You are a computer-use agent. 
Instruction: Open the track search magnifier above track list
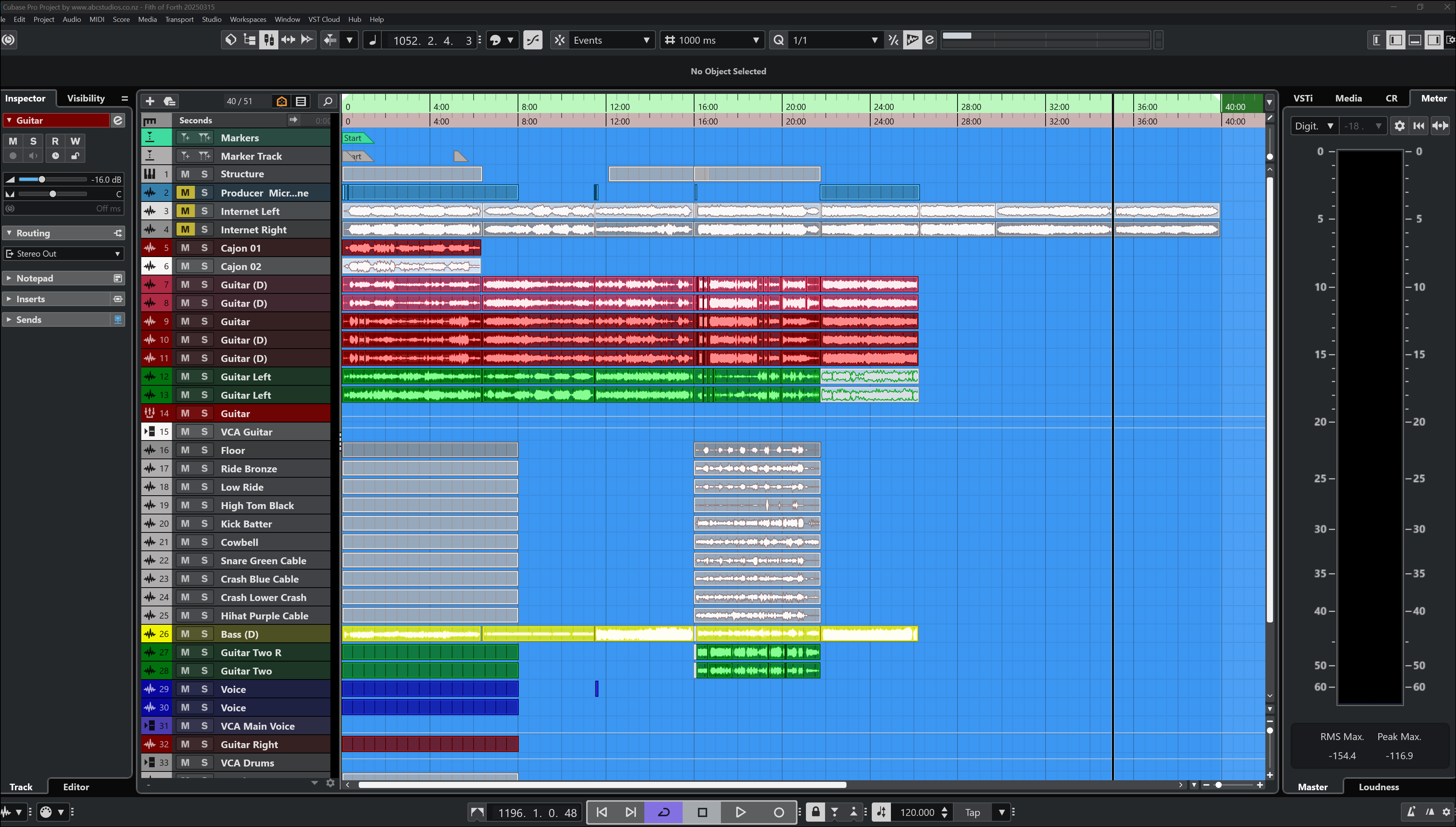click(327, 101)
